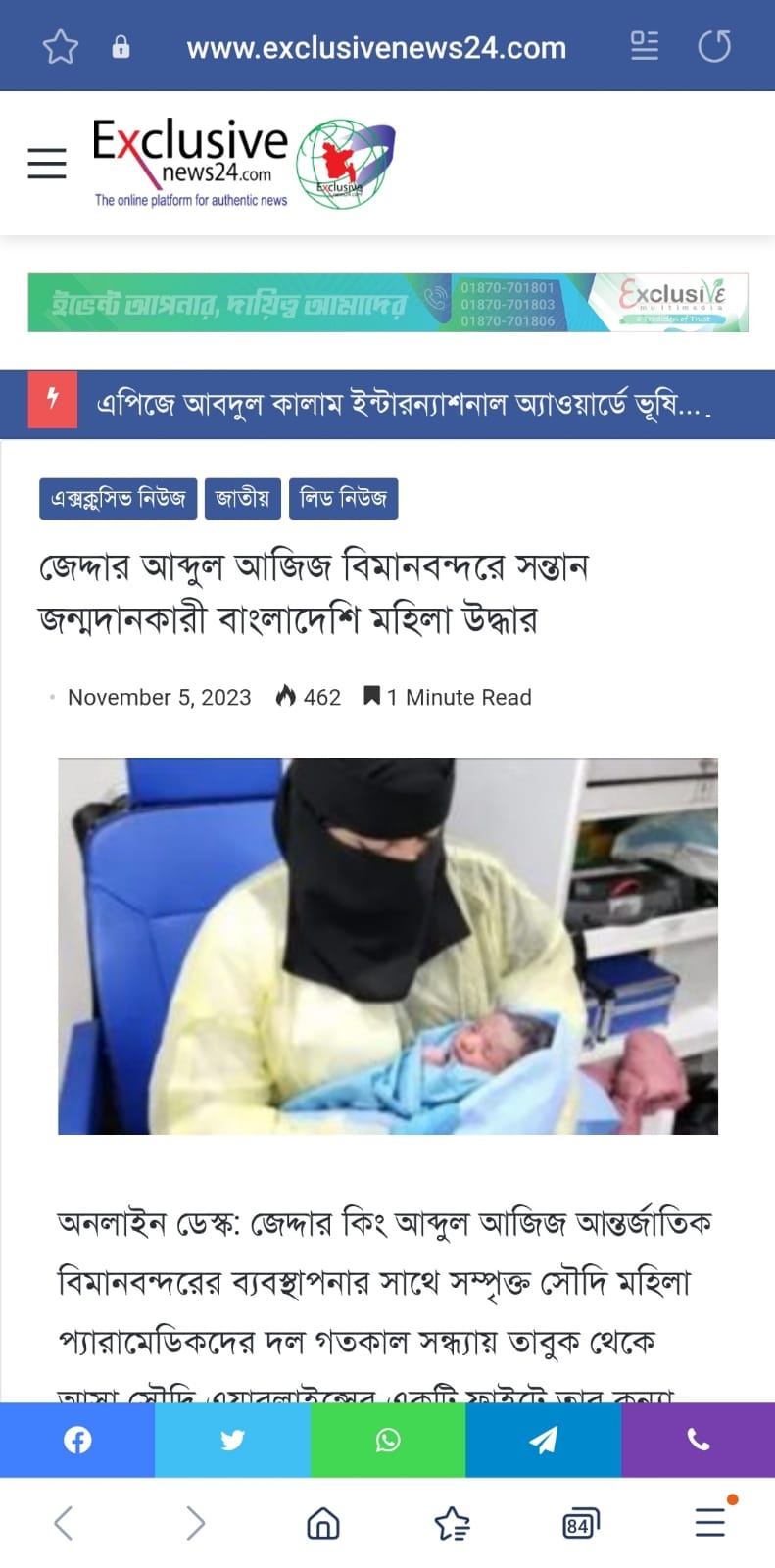Open the এক্সক্লুসিভ নিউজ category tag
The height and width of the screenshot is (1568, 775).
(x=119, y=499)
